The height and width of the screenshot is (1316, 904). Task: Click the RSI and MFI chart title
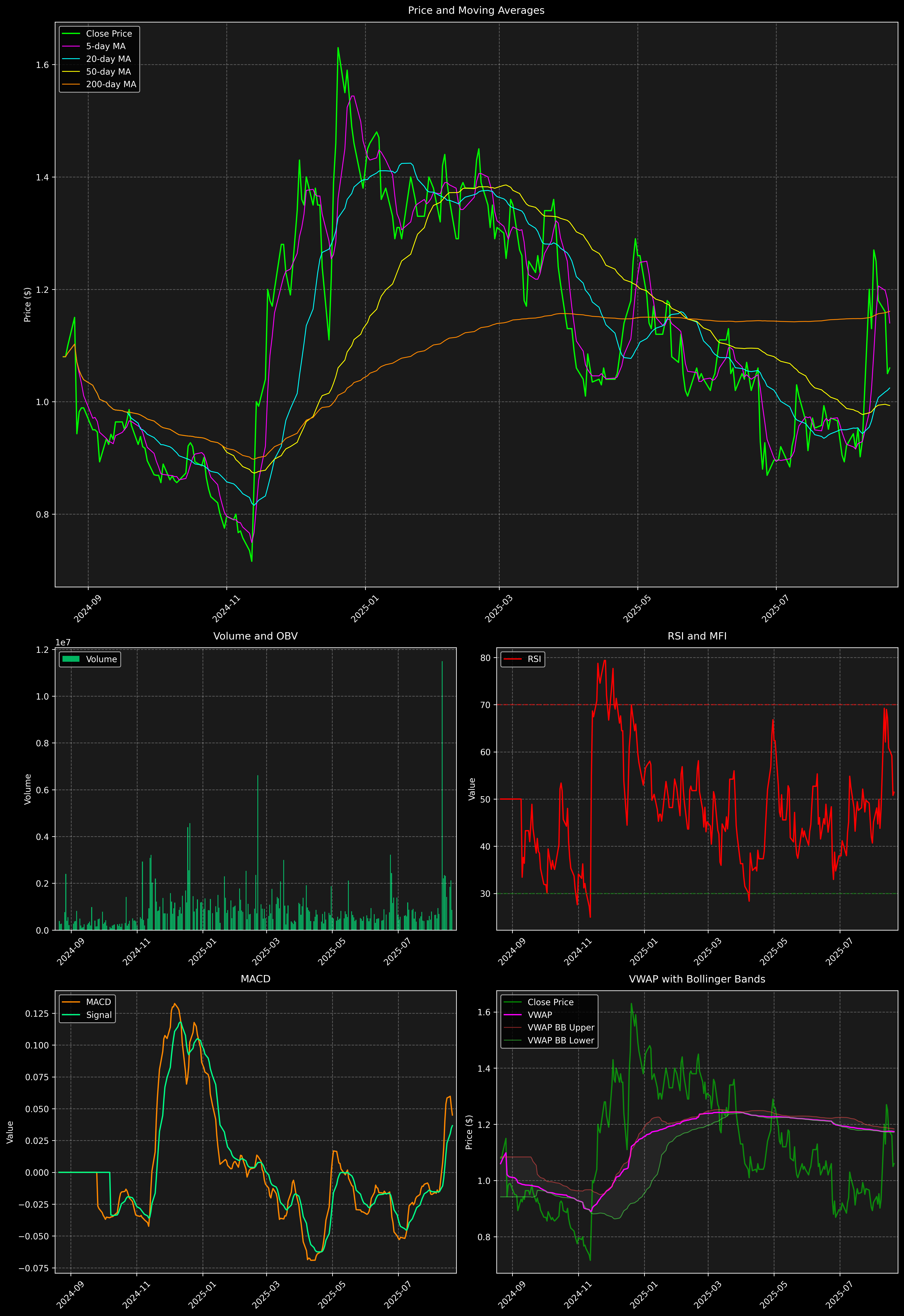tap(697, 636)
